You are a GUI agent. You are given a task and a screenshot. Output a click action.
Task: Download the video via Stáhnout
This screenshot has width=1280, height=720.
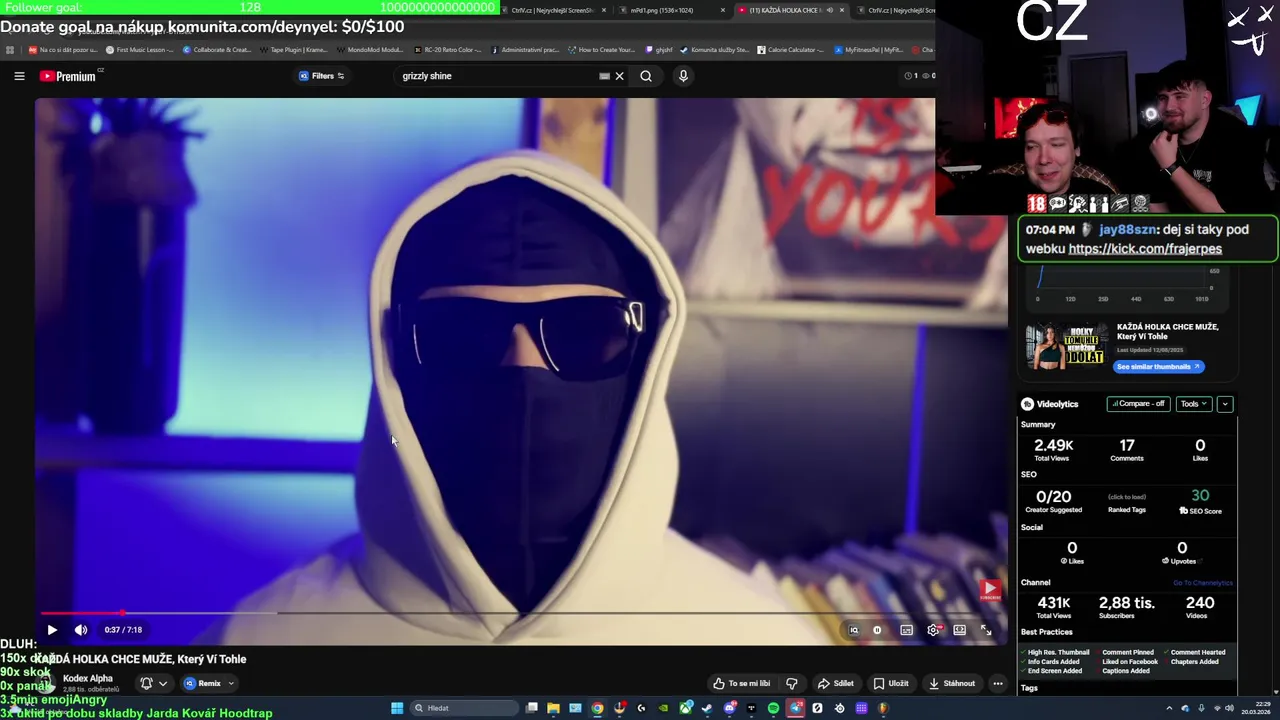[x=952, y=683]
